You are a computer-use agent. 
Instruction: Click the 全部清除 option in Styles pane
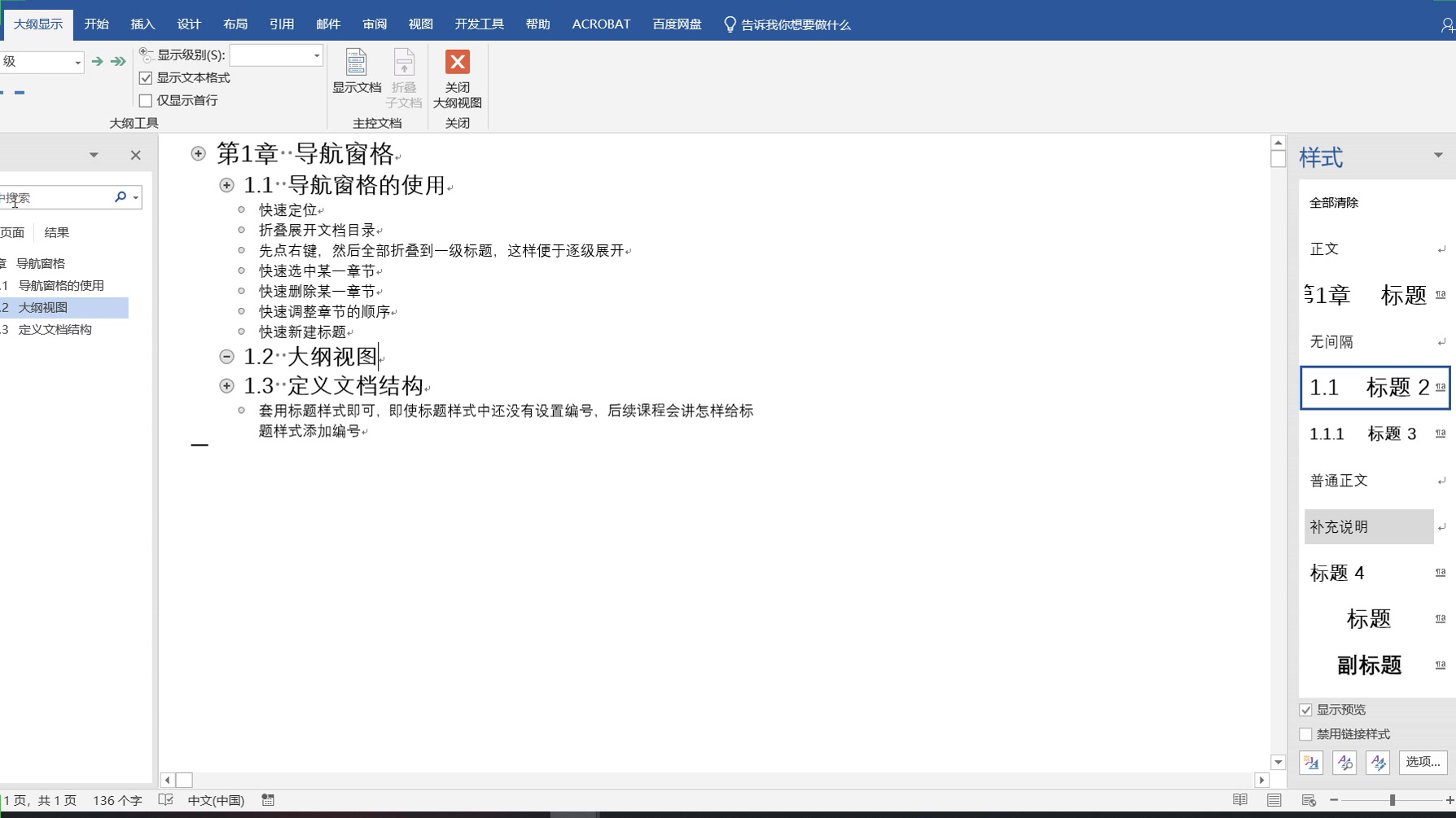(1333, 203)
